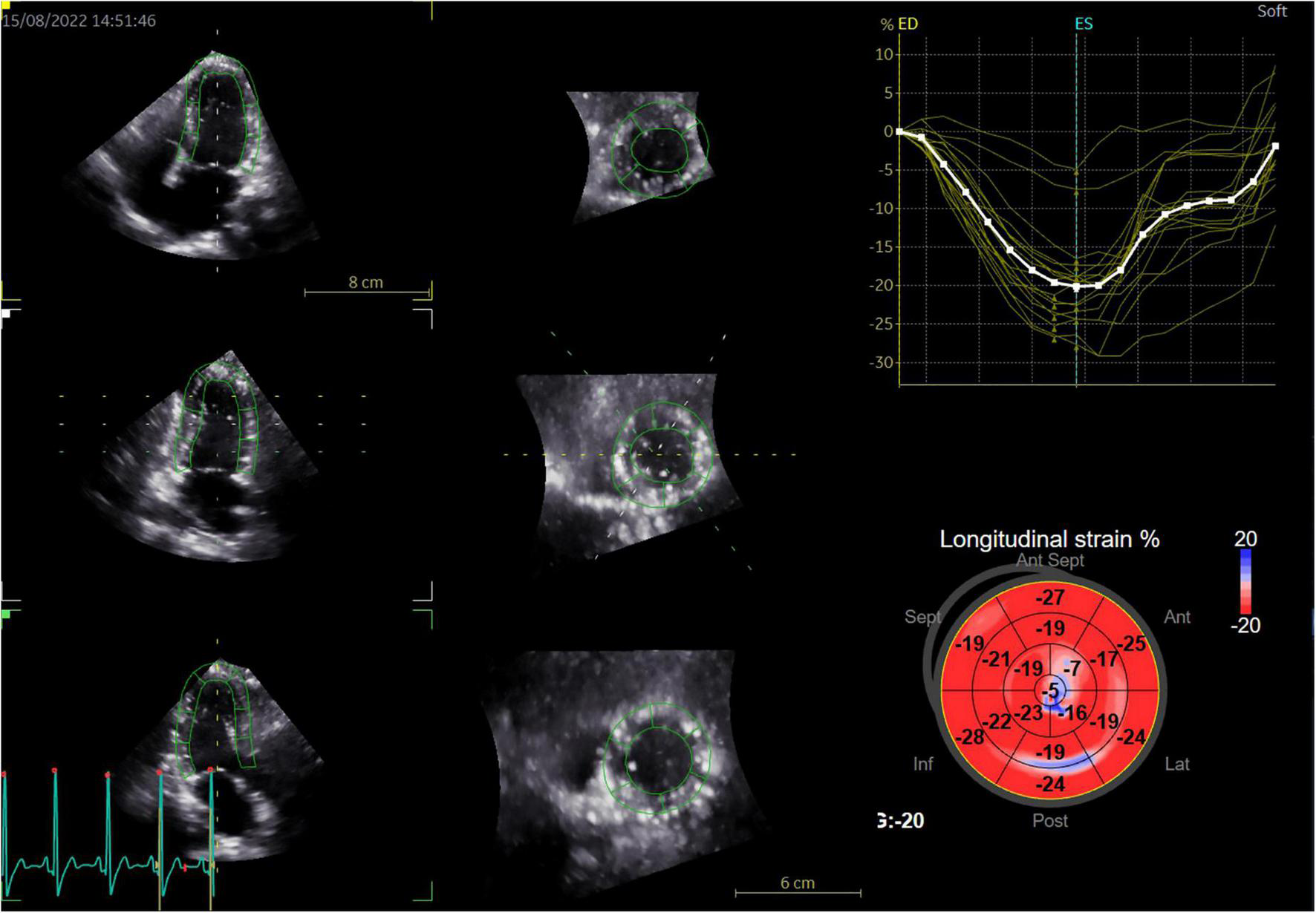Select the -28 basal inferior segment
This screenshot has height=913, width=1316.
pyautogui.click(x=969, y=737)
